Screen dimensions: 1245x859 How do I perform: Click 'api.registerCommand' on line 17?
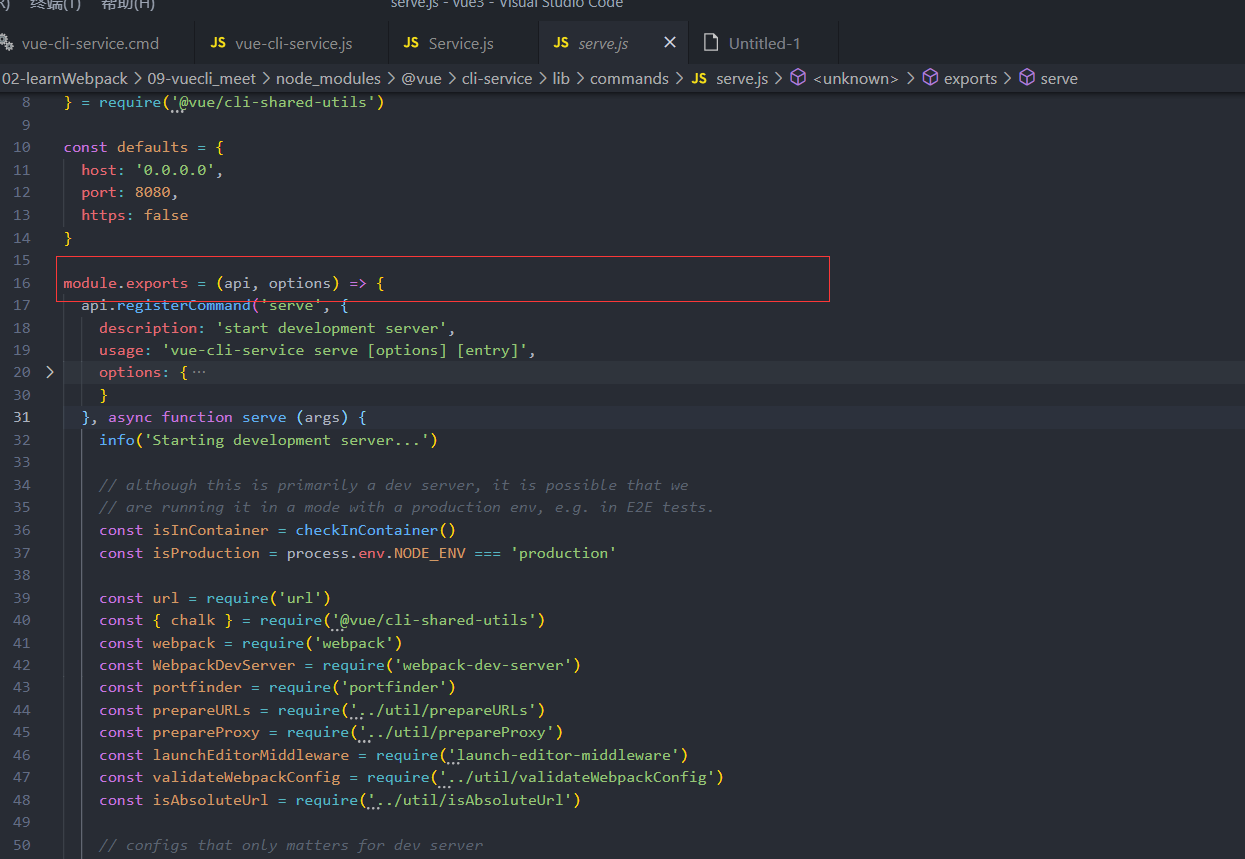coord(166,305)
